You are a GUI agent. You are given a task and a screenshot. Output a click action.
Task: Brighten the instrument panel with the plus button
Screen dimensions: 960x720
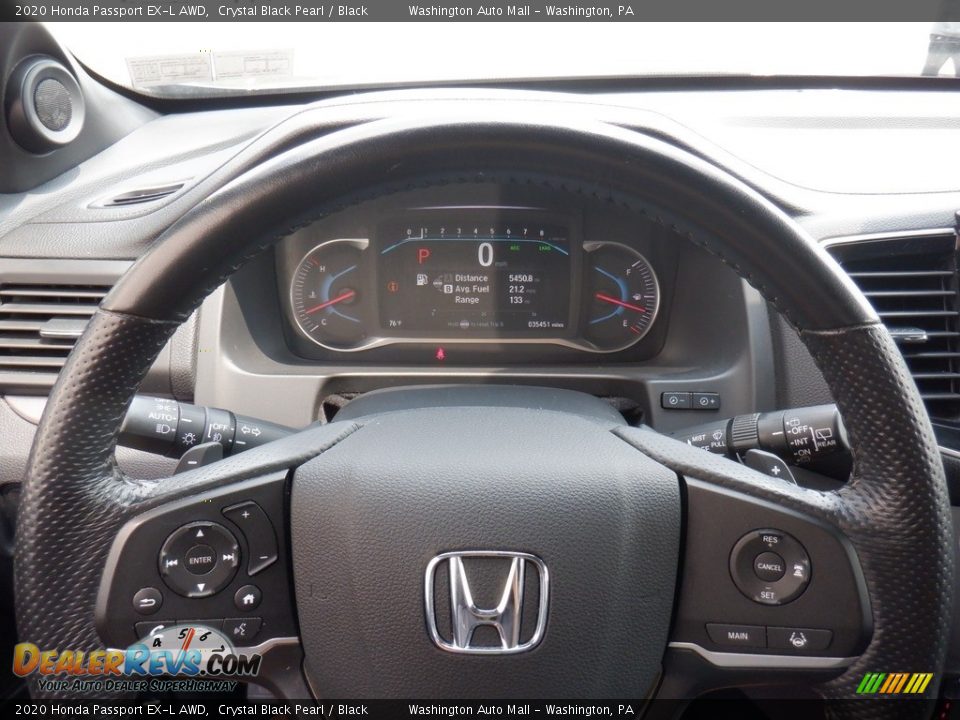pyautogui.click(x=705, y=402)
